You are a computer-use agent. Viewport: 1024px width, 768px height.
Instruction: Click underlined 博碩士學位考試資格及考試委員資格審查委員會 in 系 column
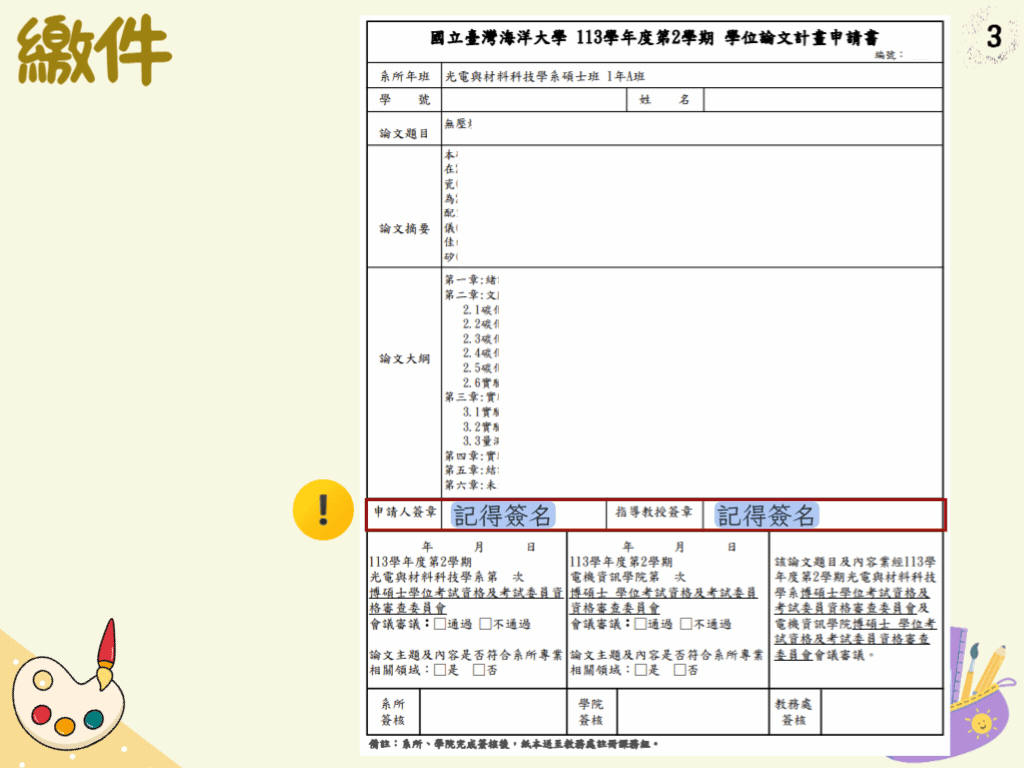(x=466, y=600)
